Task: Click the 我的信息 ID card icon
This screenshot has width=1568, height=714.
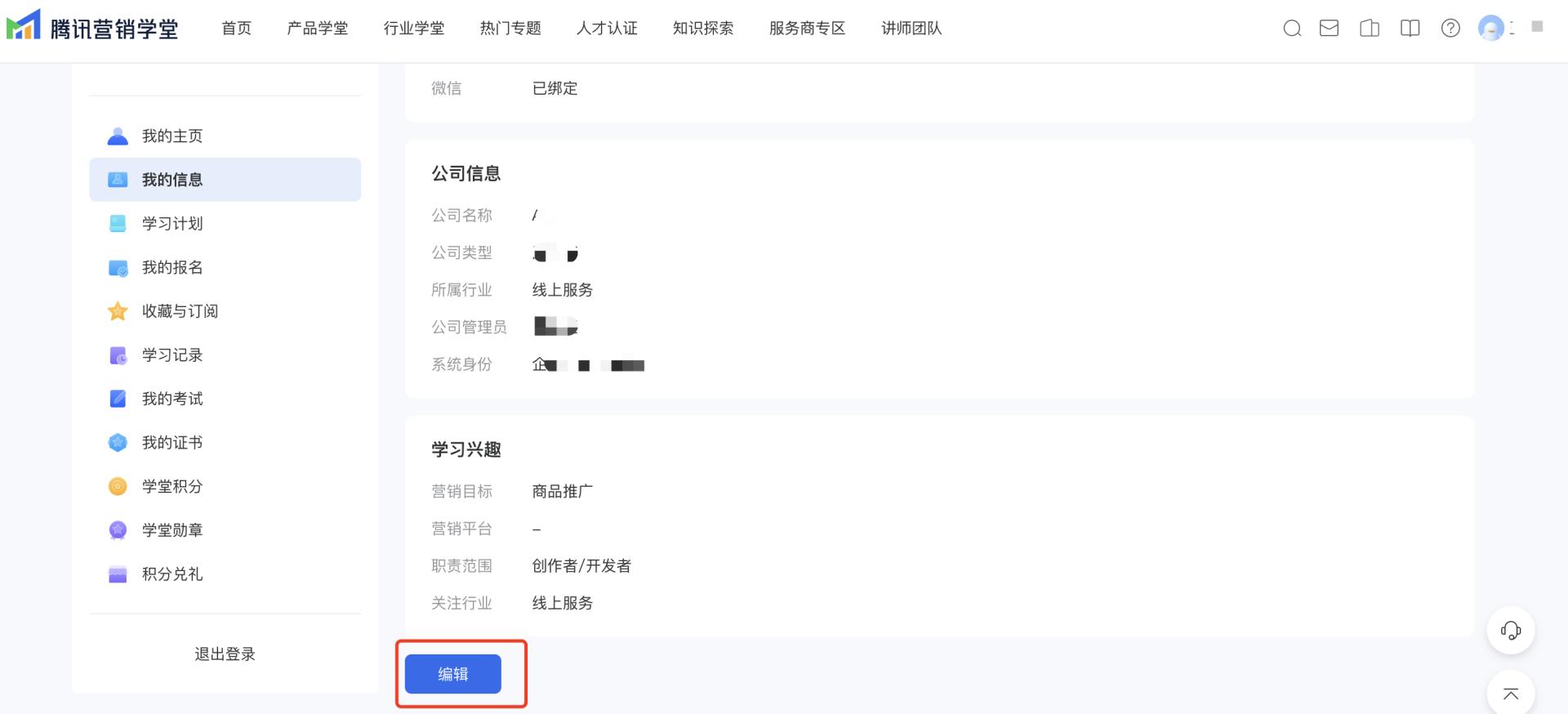Action: (118, 180)
